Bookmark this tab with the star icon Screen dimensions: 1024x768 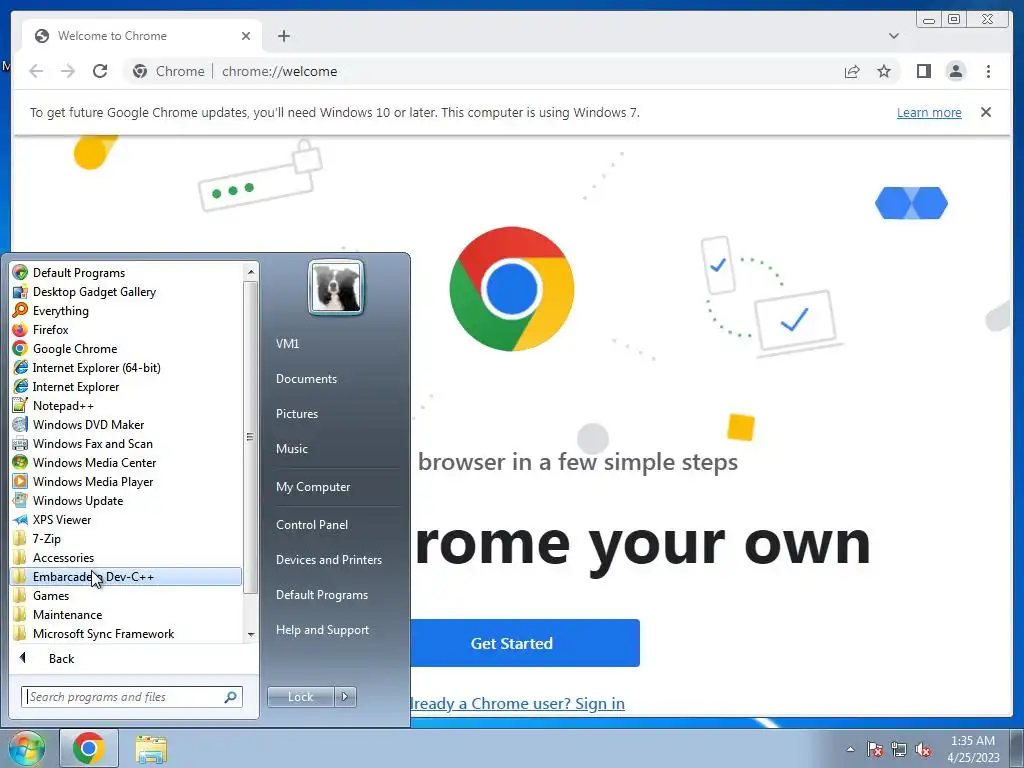pos(884,71)
